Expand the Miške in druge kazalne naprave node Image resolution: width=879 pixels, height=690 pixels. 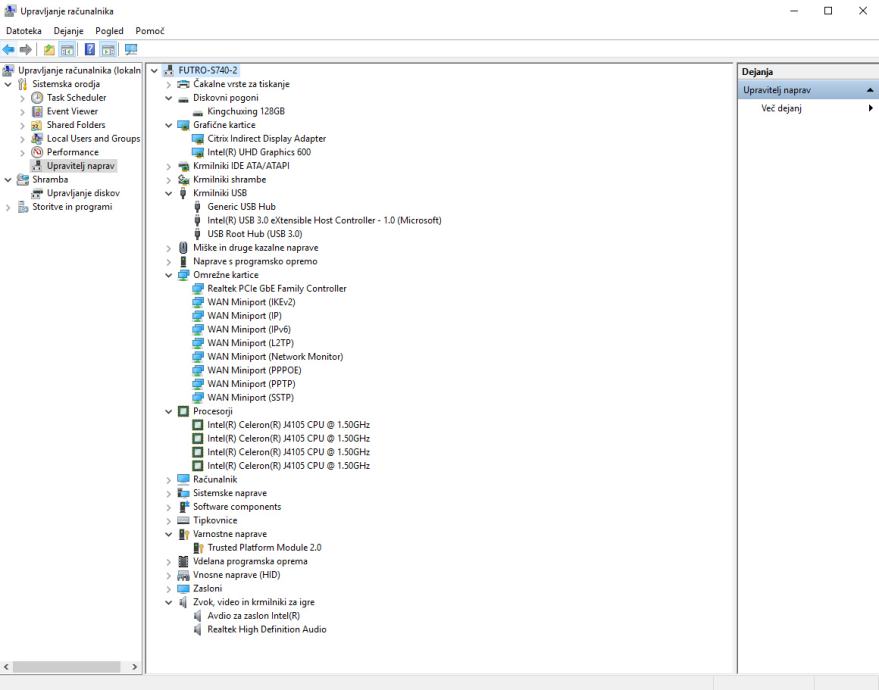(x=169, y=248)
